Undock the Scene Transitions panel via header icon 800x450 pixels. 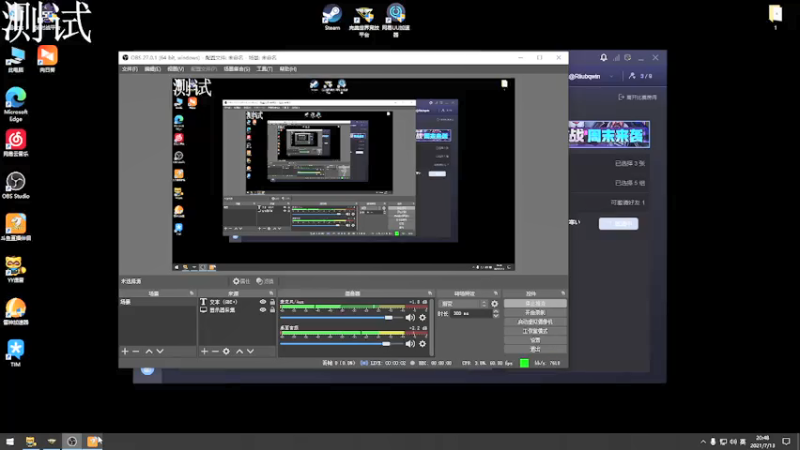(495, 293)
